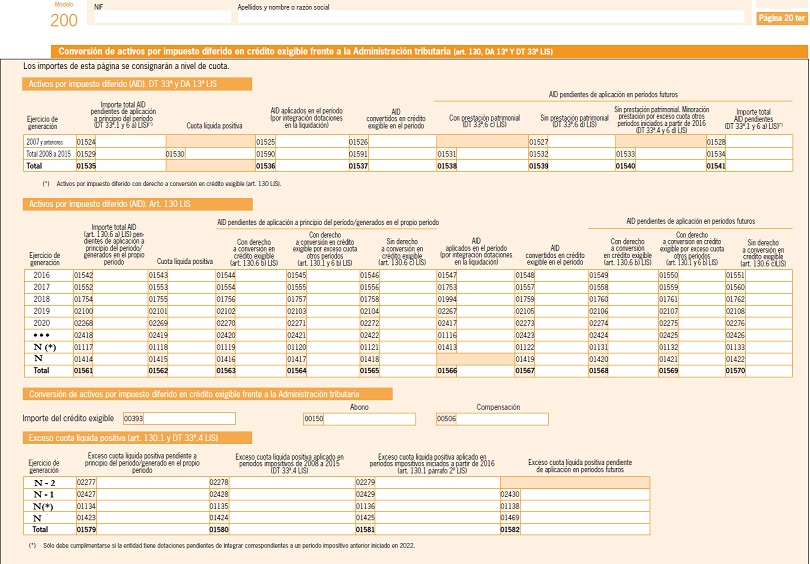Select field 01529 in Total 2008 a 2015 row

[x=131, y=154]
